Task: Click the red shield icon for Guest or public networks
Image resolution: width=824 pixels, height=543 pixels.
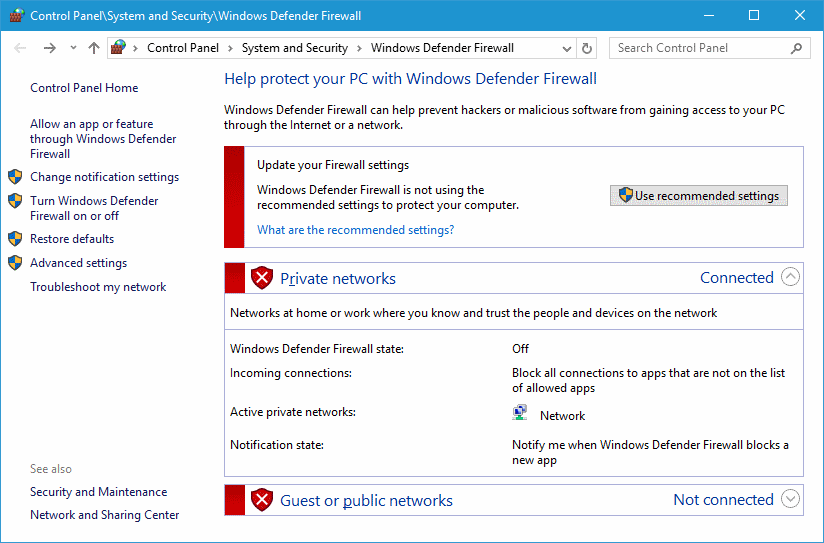Action: coord(262,500)
